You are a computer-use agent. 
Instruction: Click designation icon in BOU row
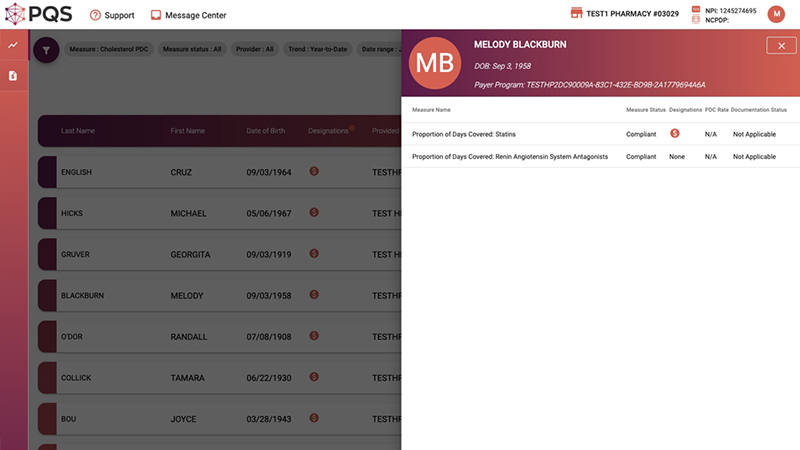click(x=314, y=418)
